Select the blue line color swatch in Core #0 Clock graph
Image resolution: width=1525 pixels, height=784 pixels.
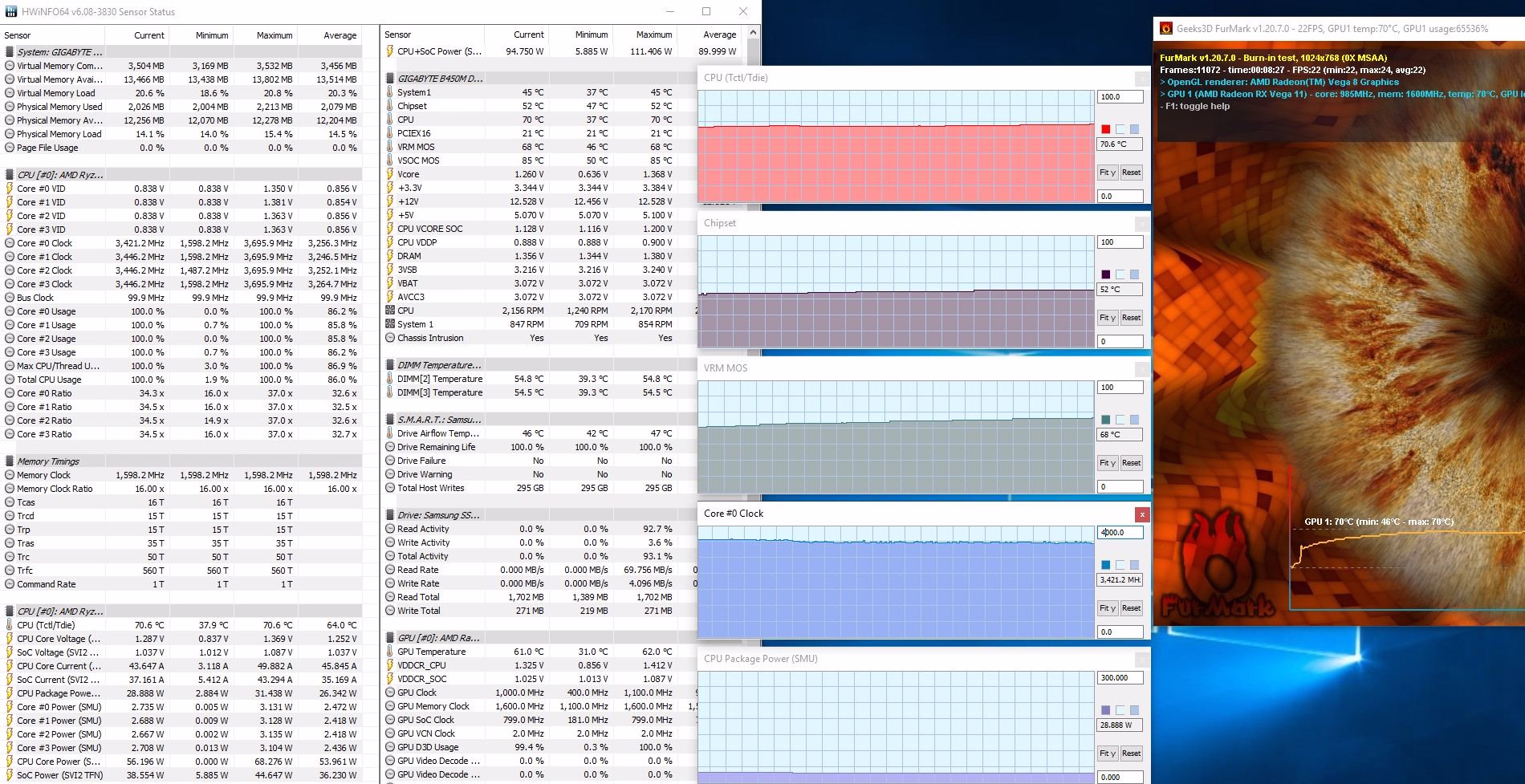tap(1105, 565)
